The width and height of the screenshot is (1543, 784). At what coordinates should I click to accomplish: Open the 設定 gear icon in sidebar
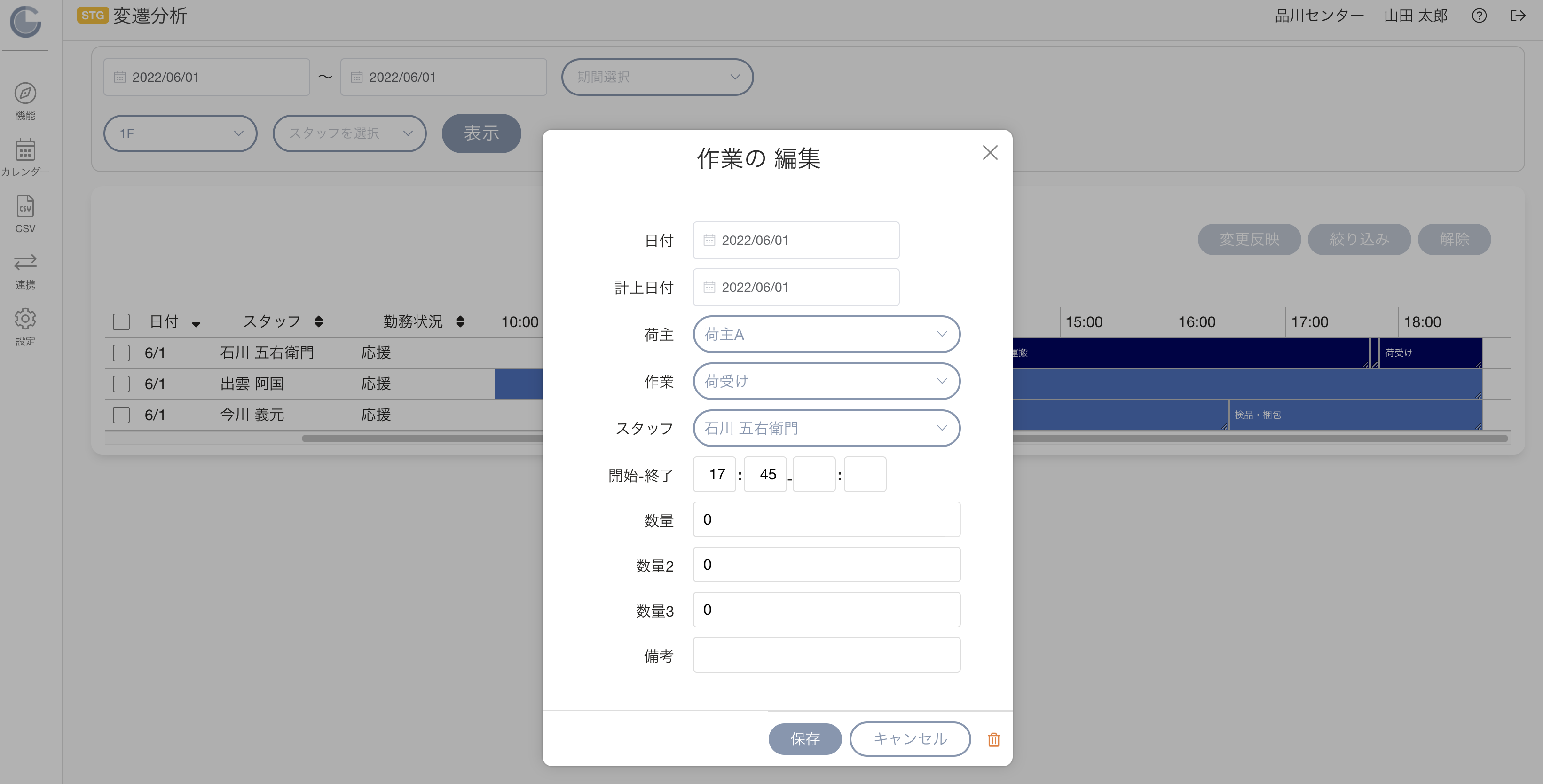25,319
